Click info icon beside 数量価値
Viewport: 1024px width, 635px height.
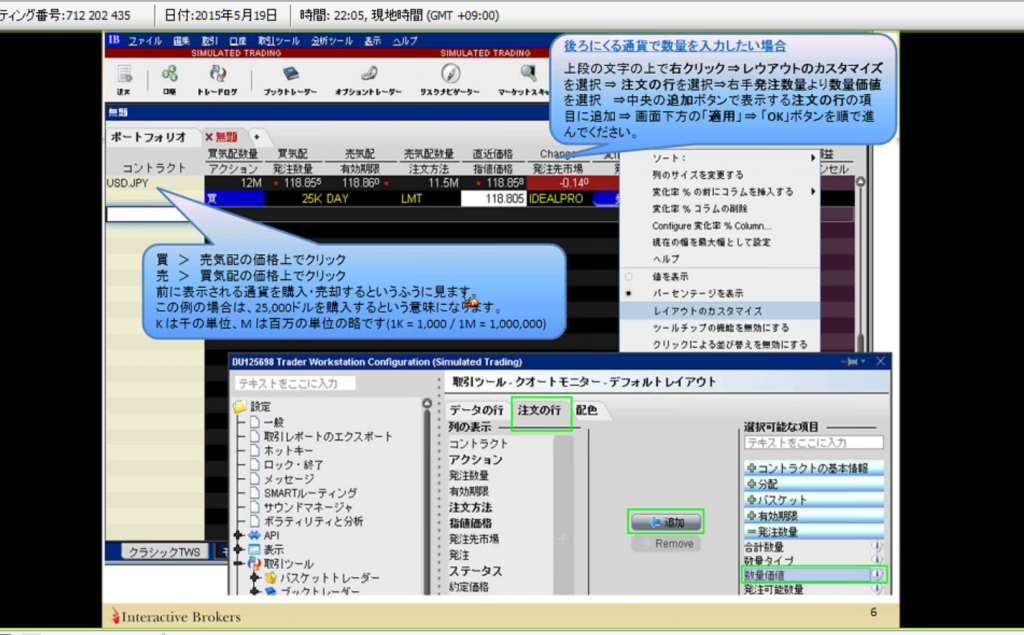[876, 574]
